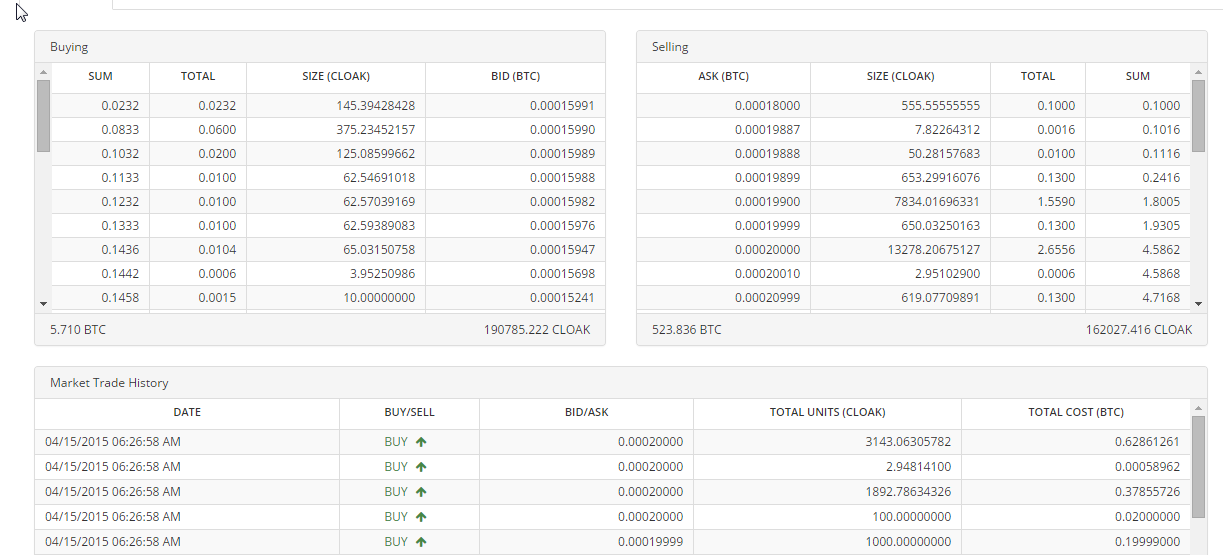Click the DATE header in trade history

[187, 412]
